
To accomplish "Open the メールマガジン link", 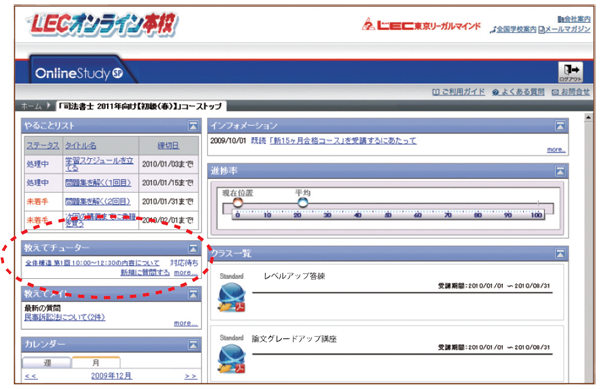I will tap(564, 29).
